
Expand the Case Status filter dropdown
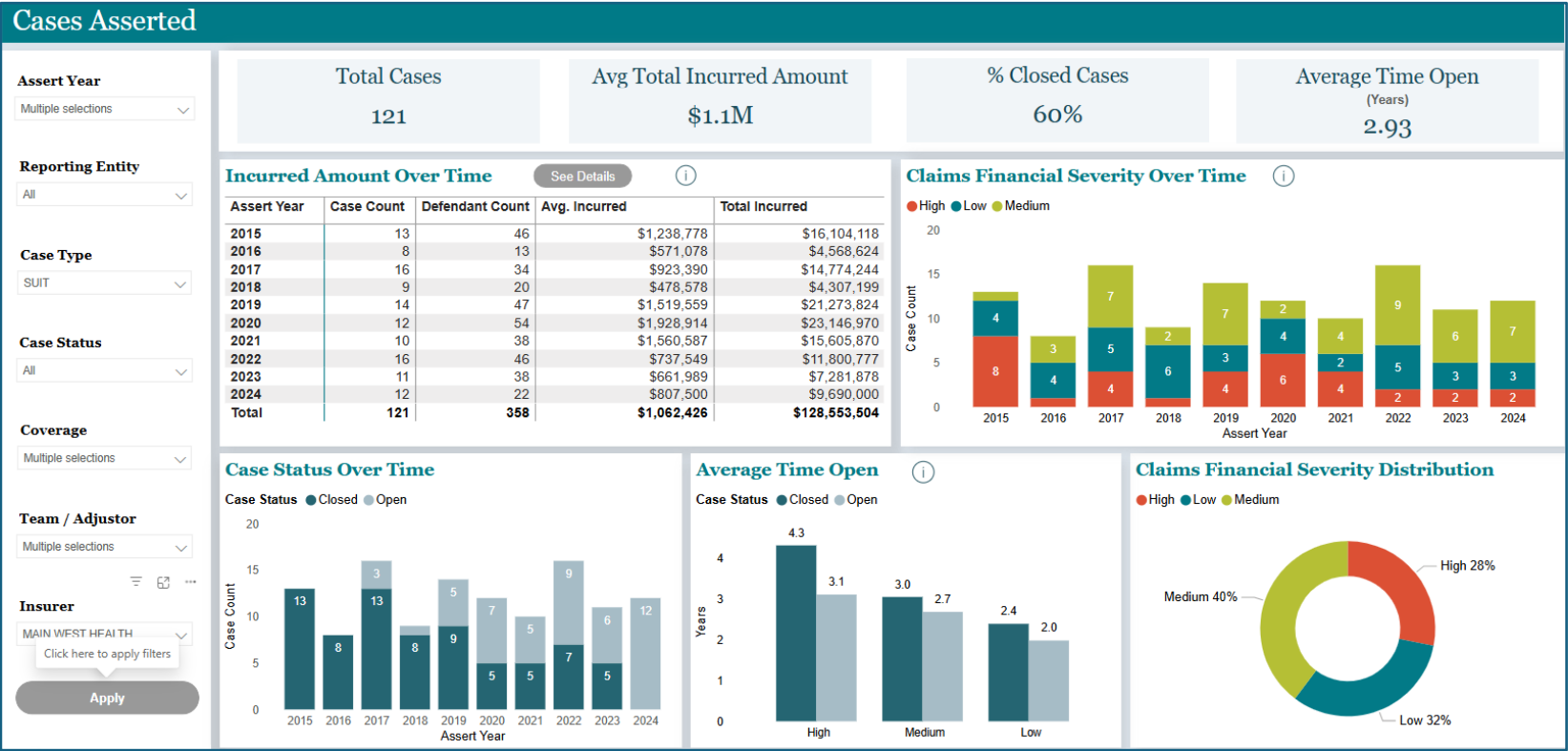(x=105, y=371)
